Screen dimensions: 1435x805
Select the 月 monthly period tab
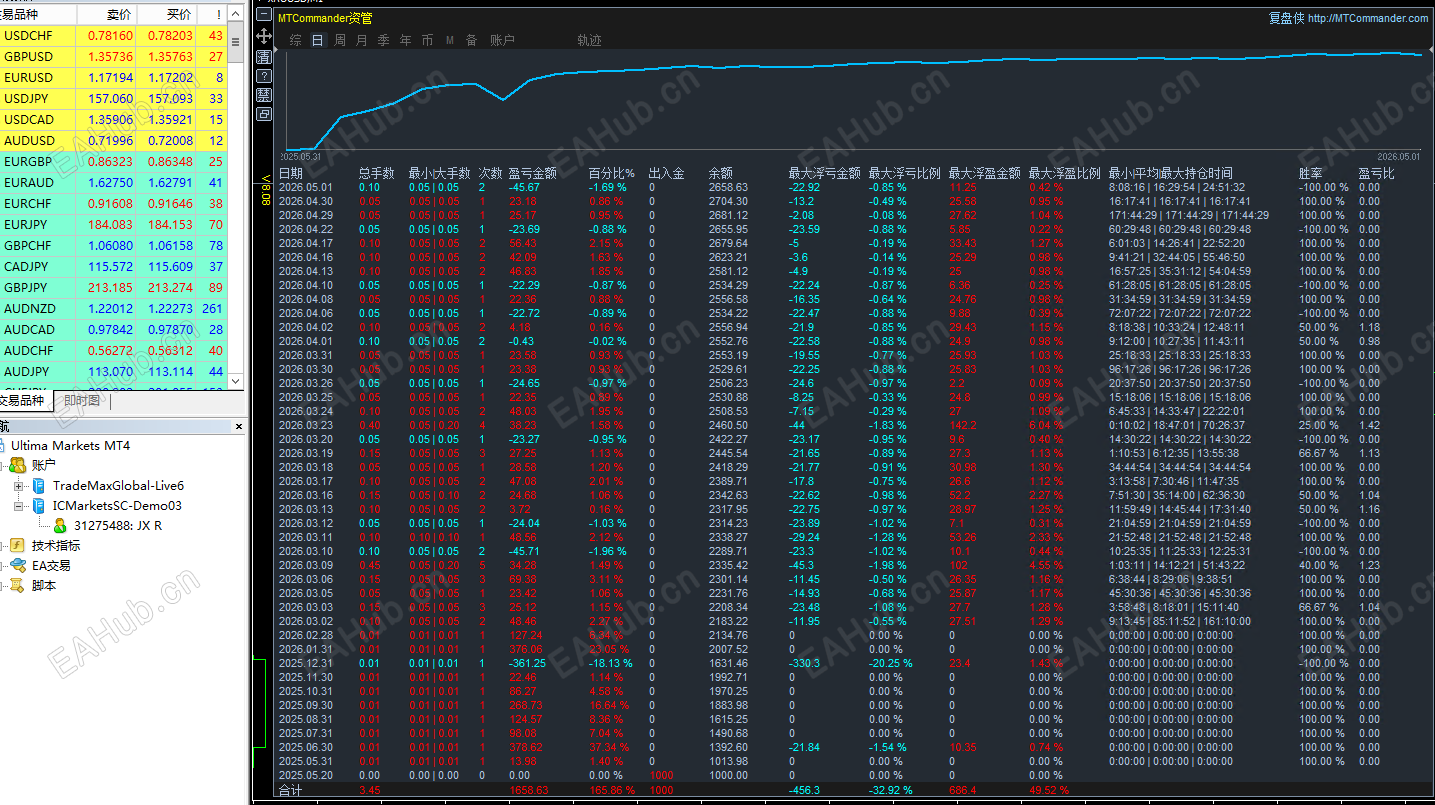[362, 40]
